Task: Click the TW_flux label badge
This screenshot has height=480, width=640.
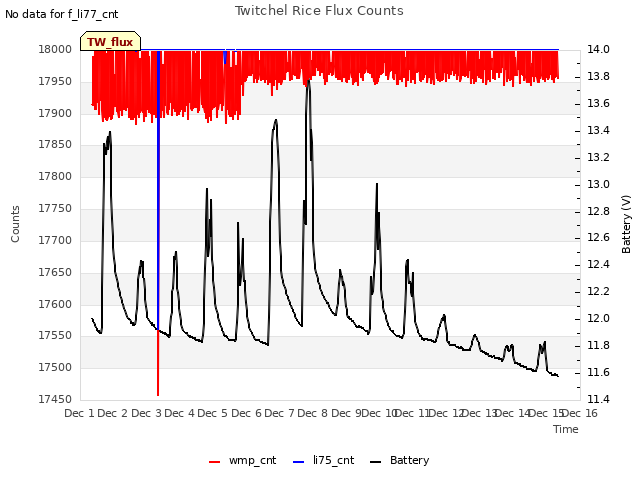Action: [110, 42]
